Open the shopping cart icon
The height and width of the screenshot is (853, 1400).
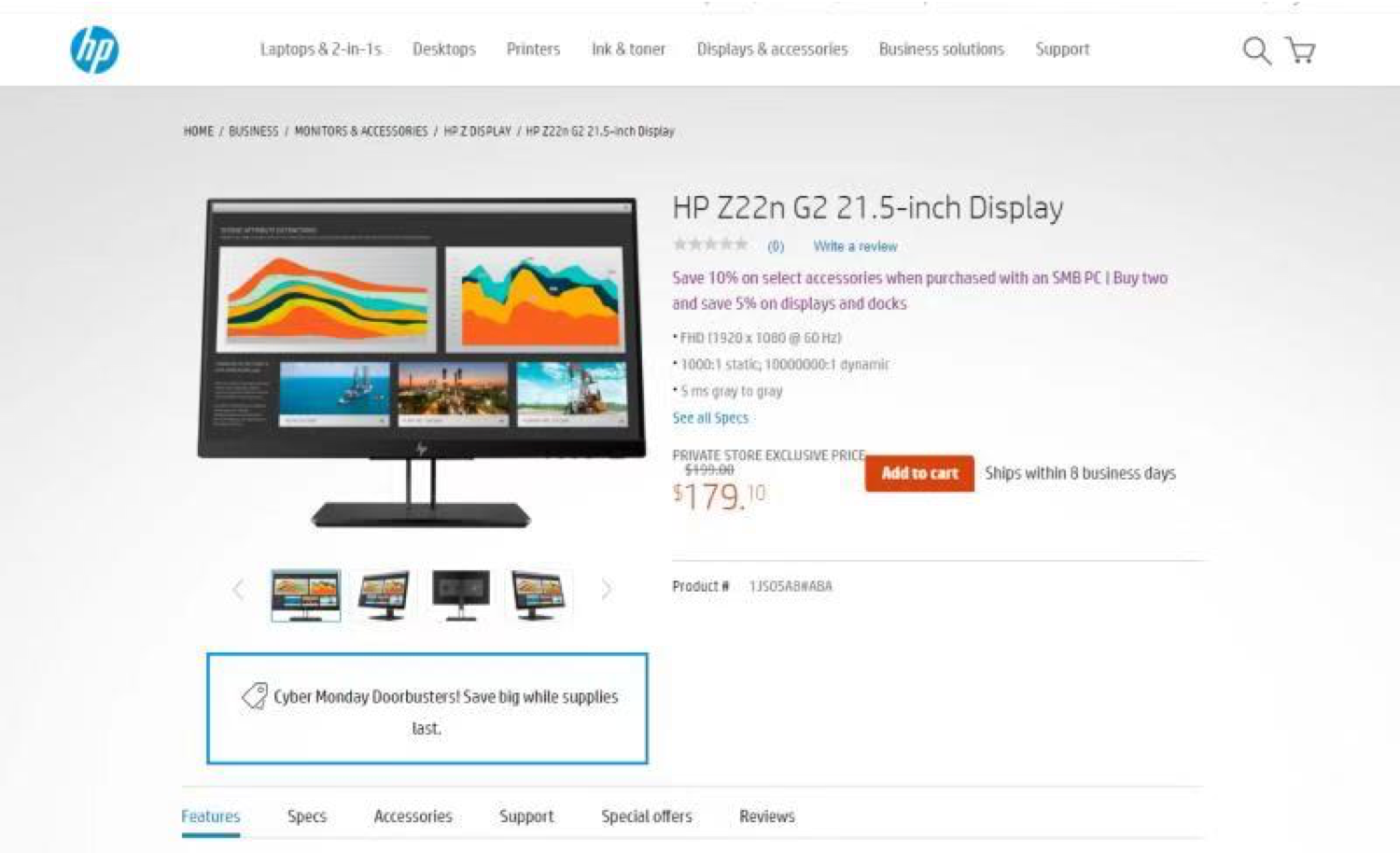[1300, 50]
